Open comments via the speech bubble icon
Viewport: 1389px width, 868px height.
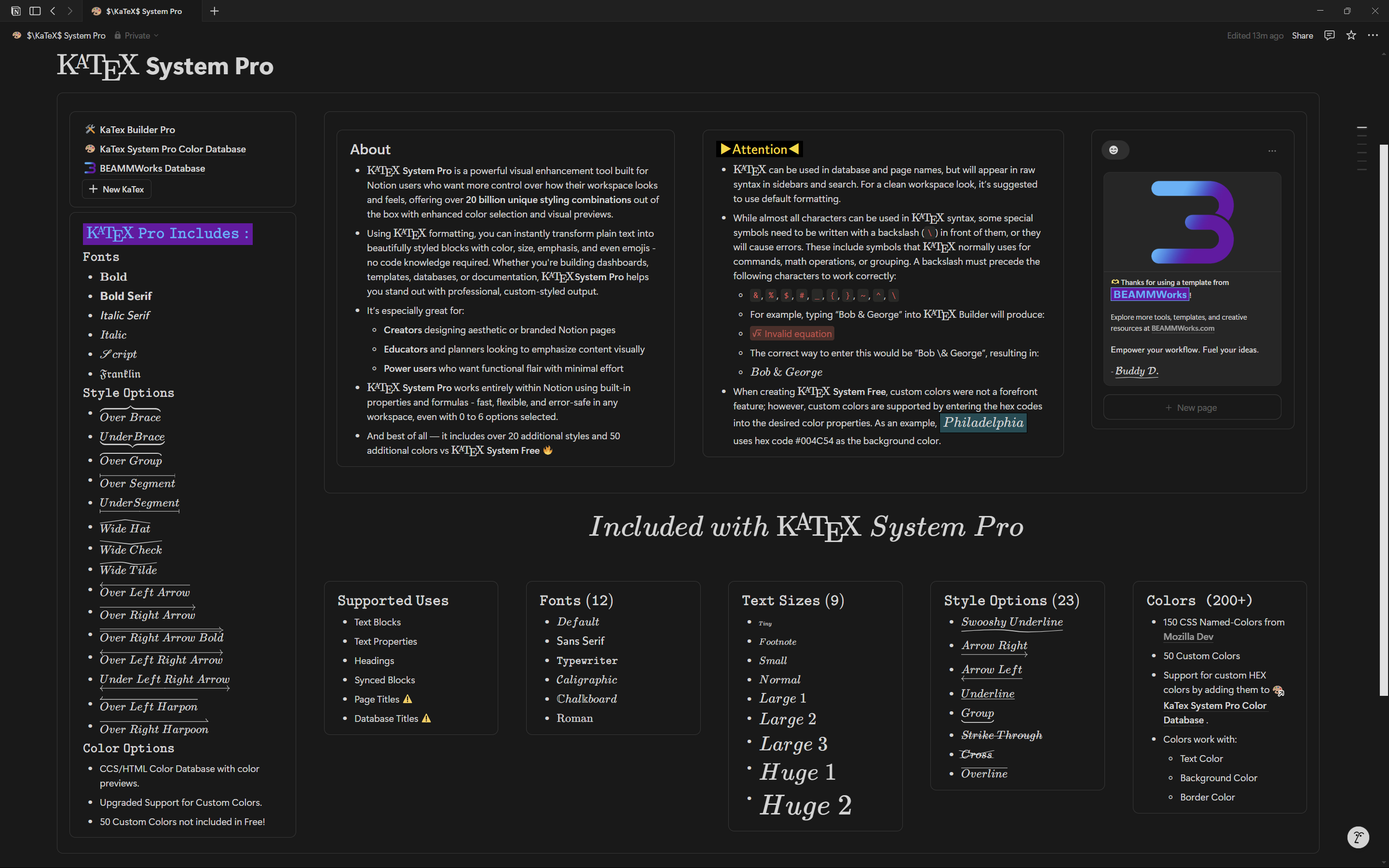point(1330,35)
